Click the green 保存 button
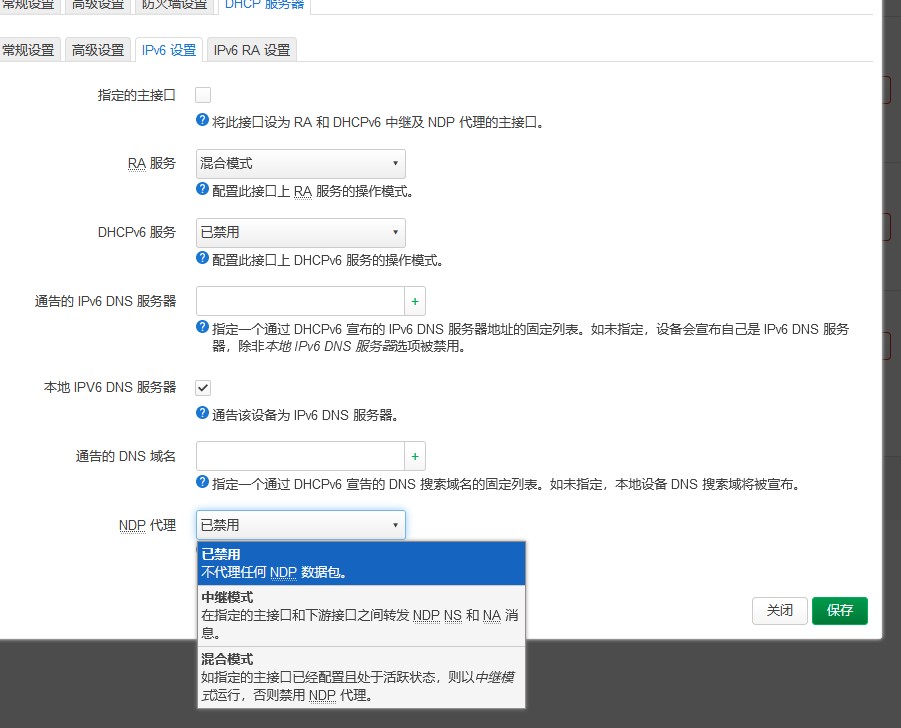Viewport: 901px width, 728px height. (x=840, y=610)
